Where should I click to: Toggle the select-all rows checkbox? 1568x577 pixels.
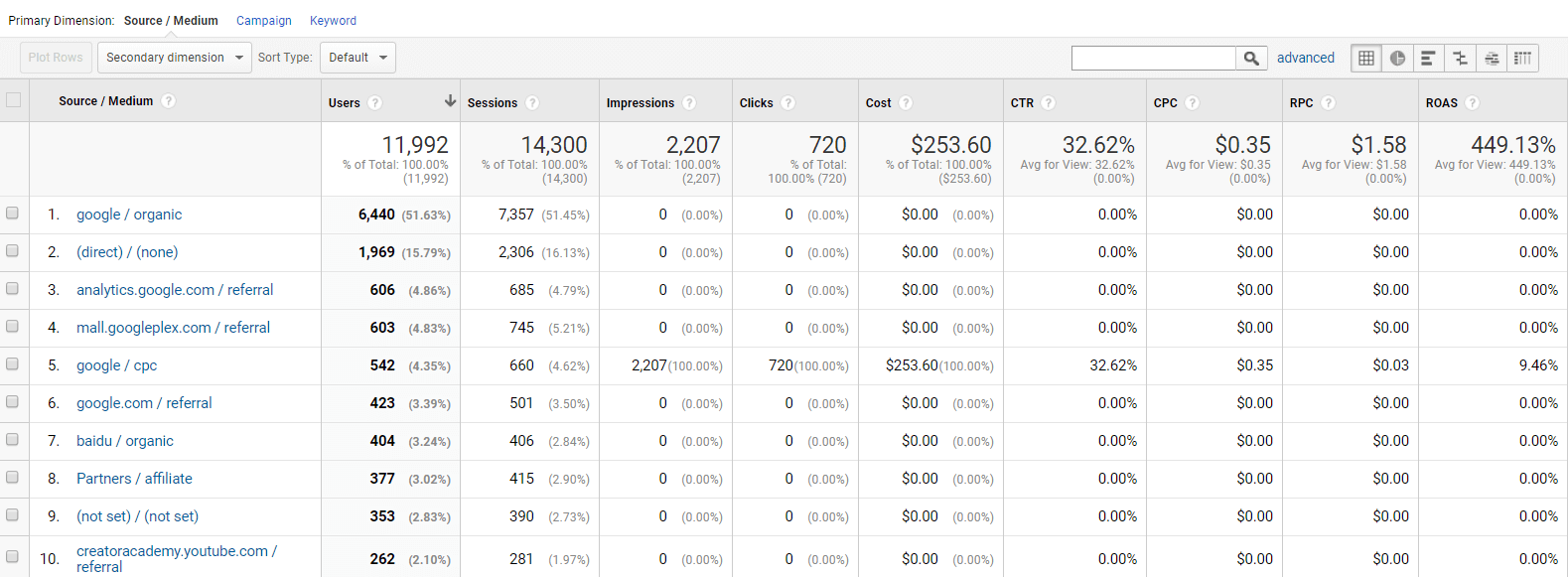[x=13, y=99]
